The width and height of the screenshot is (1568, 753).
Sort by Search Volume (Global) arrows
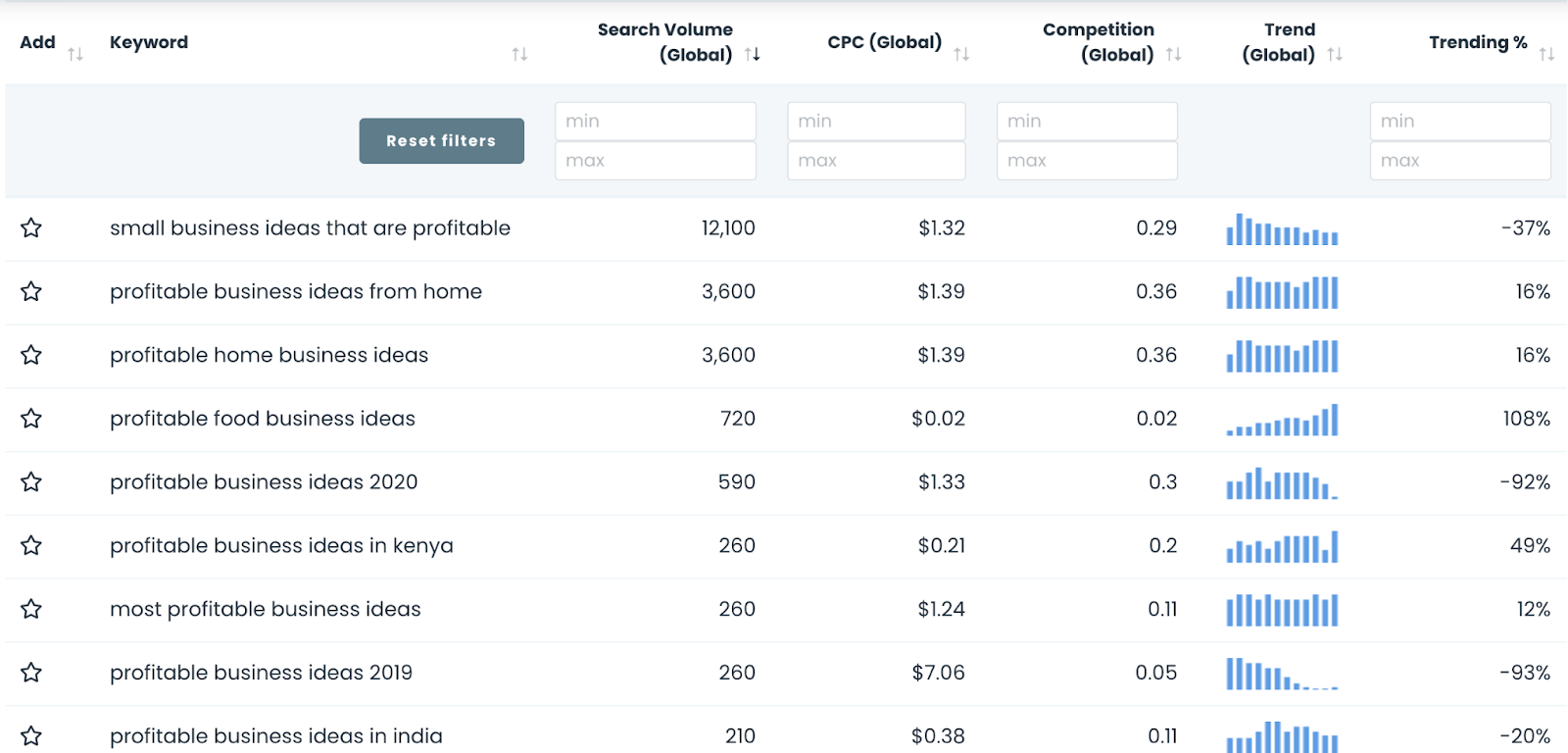coord(753,55)
